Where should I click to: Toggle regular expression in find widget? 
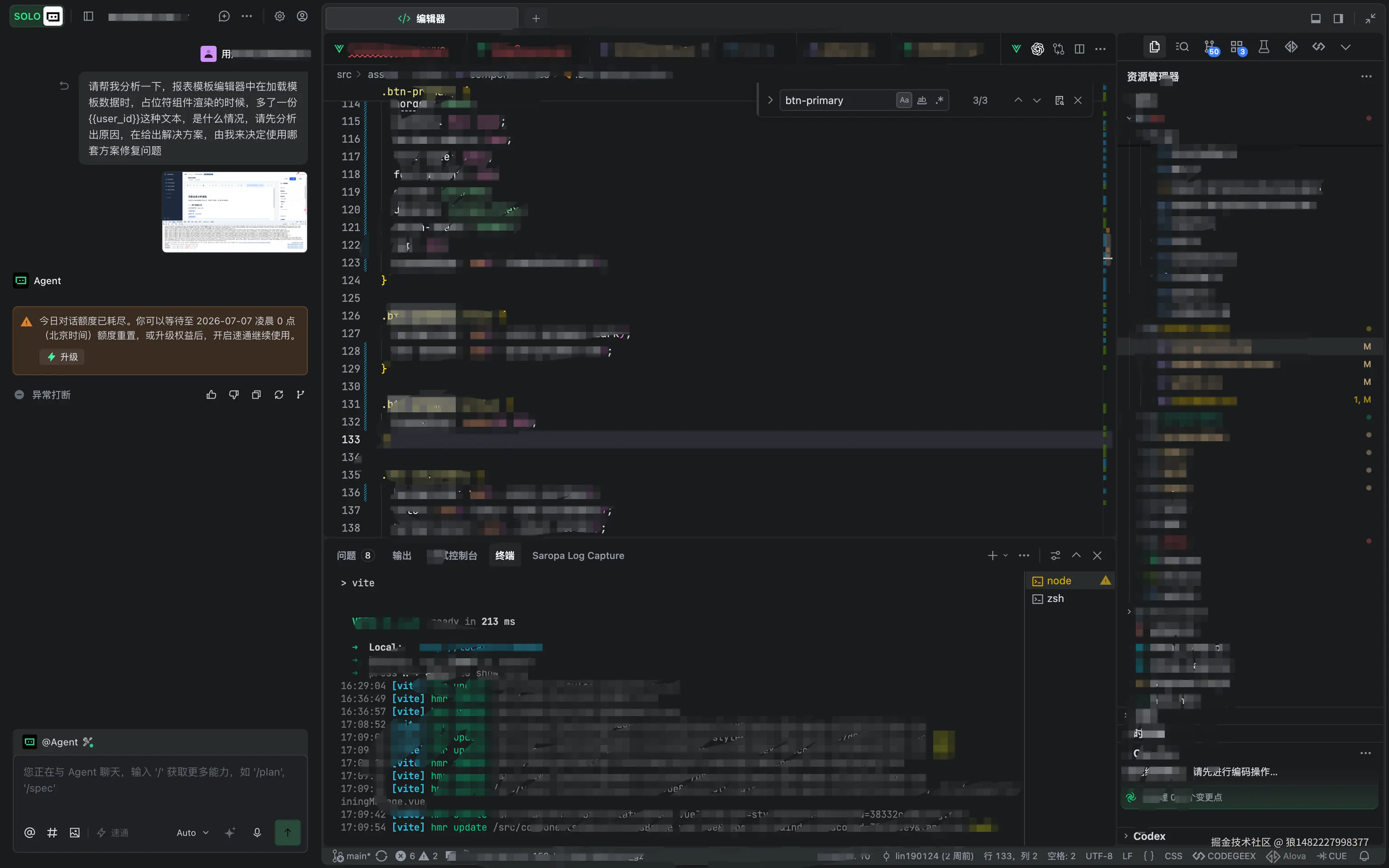click(x=940, y=100)
